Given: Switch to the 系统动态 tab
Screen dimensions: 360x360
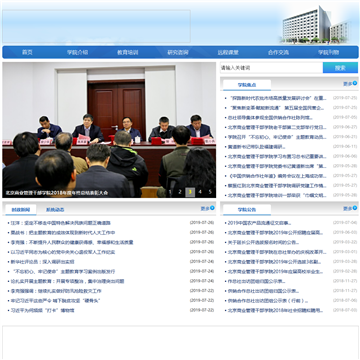Looking at the screenshot, I should (55, 210).
